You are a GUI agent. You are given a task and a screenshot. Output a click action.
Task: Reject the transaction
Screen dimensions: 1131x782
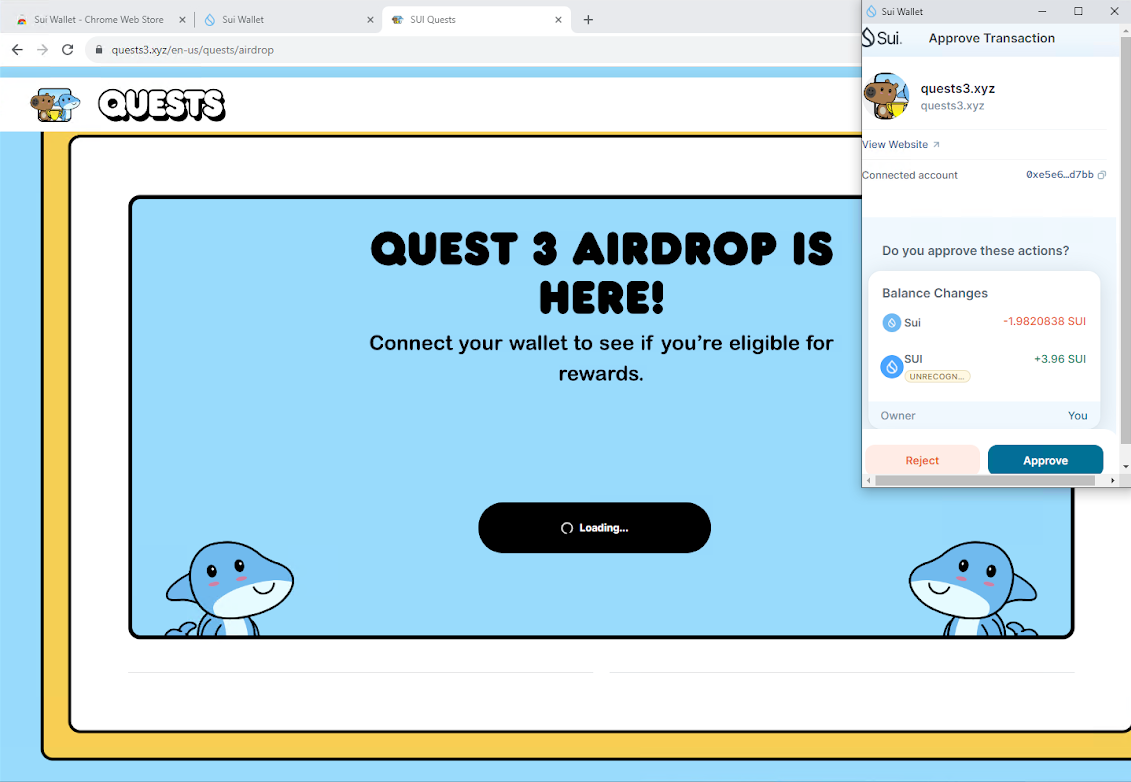tap(922, 459)
